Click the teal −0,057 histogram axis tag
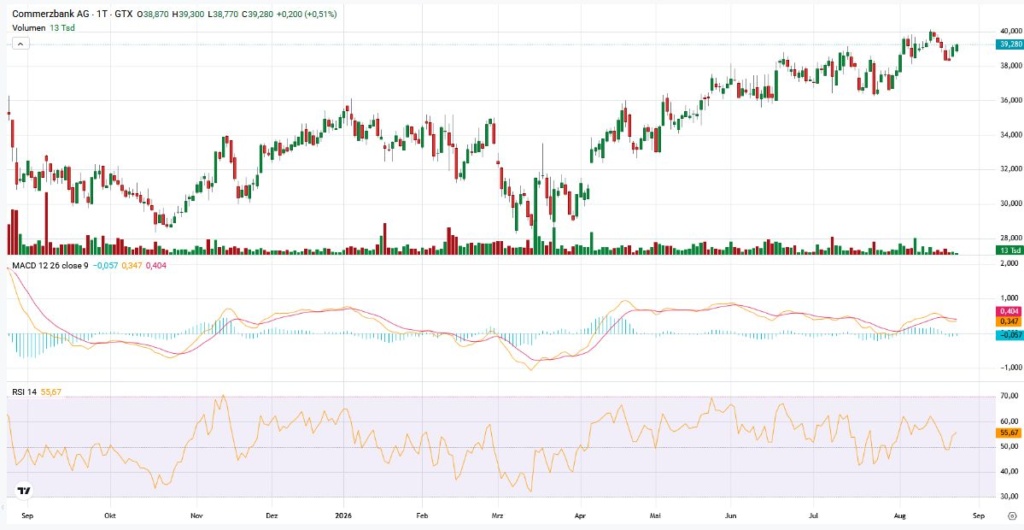 click(1009, 335)
